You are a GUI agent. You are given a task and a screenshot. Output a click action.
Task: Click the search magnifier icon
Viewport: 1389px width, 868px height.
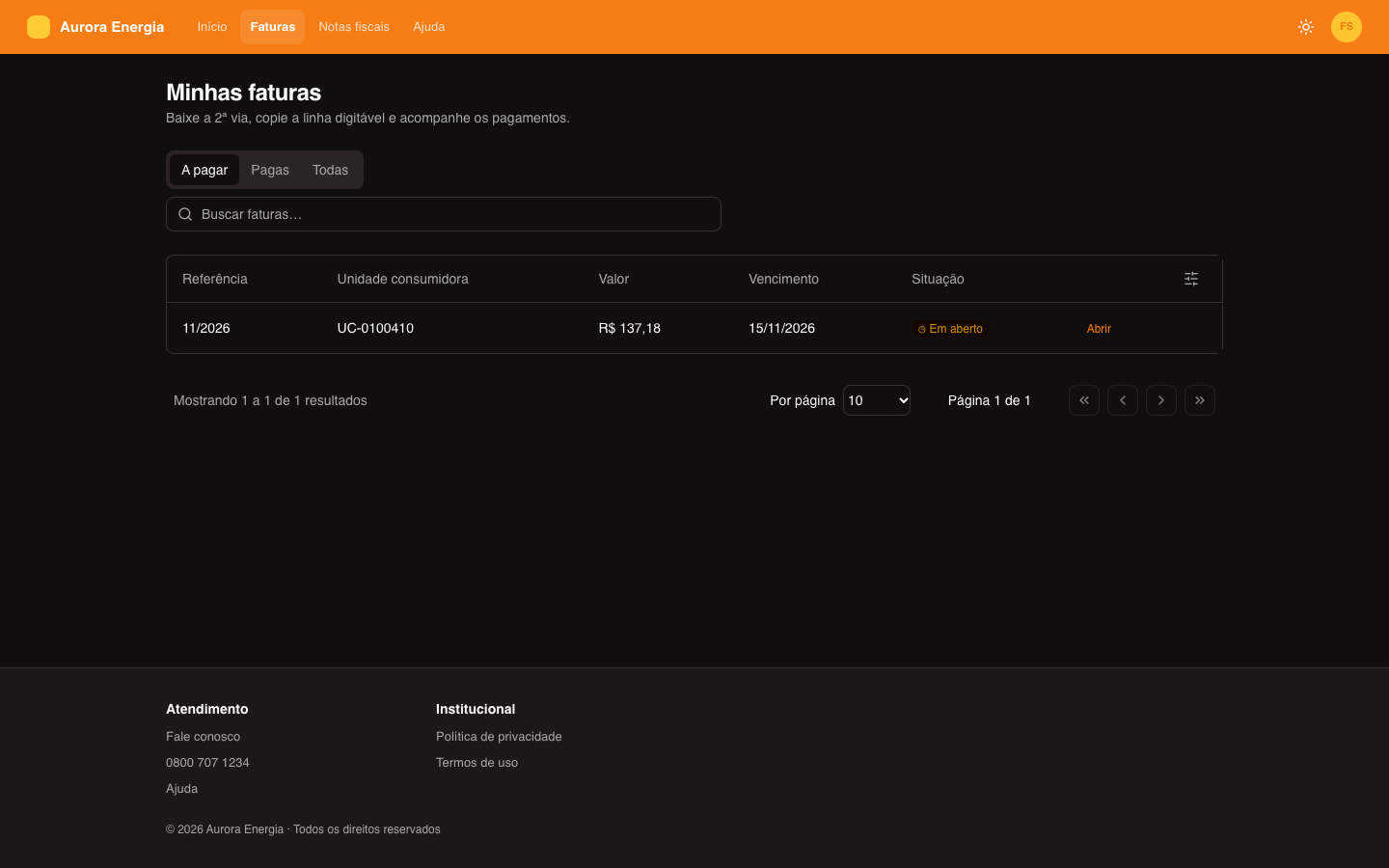click(185, 214)
